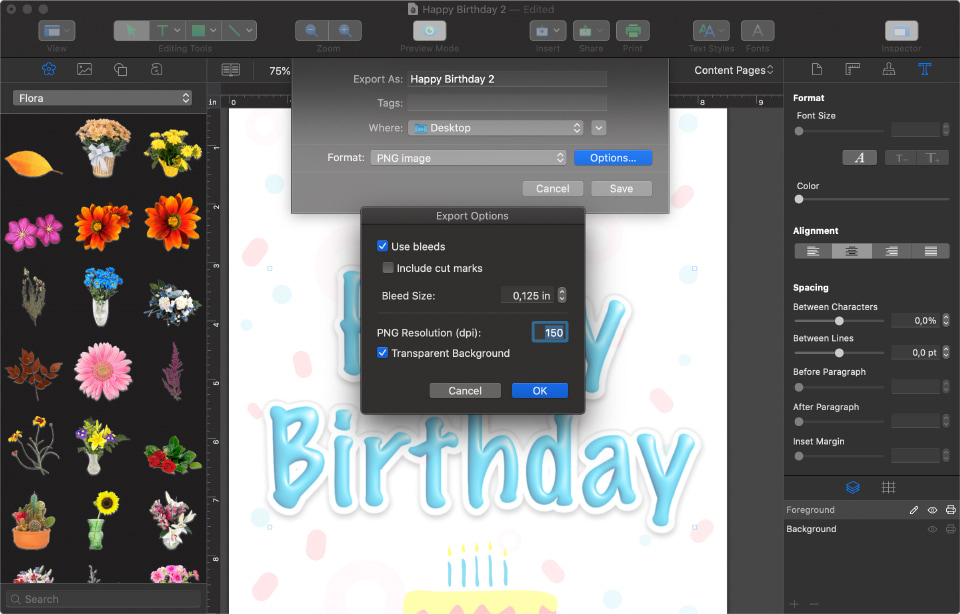
Task: Open the Insert toolbar menu
Action: point(547,31)
